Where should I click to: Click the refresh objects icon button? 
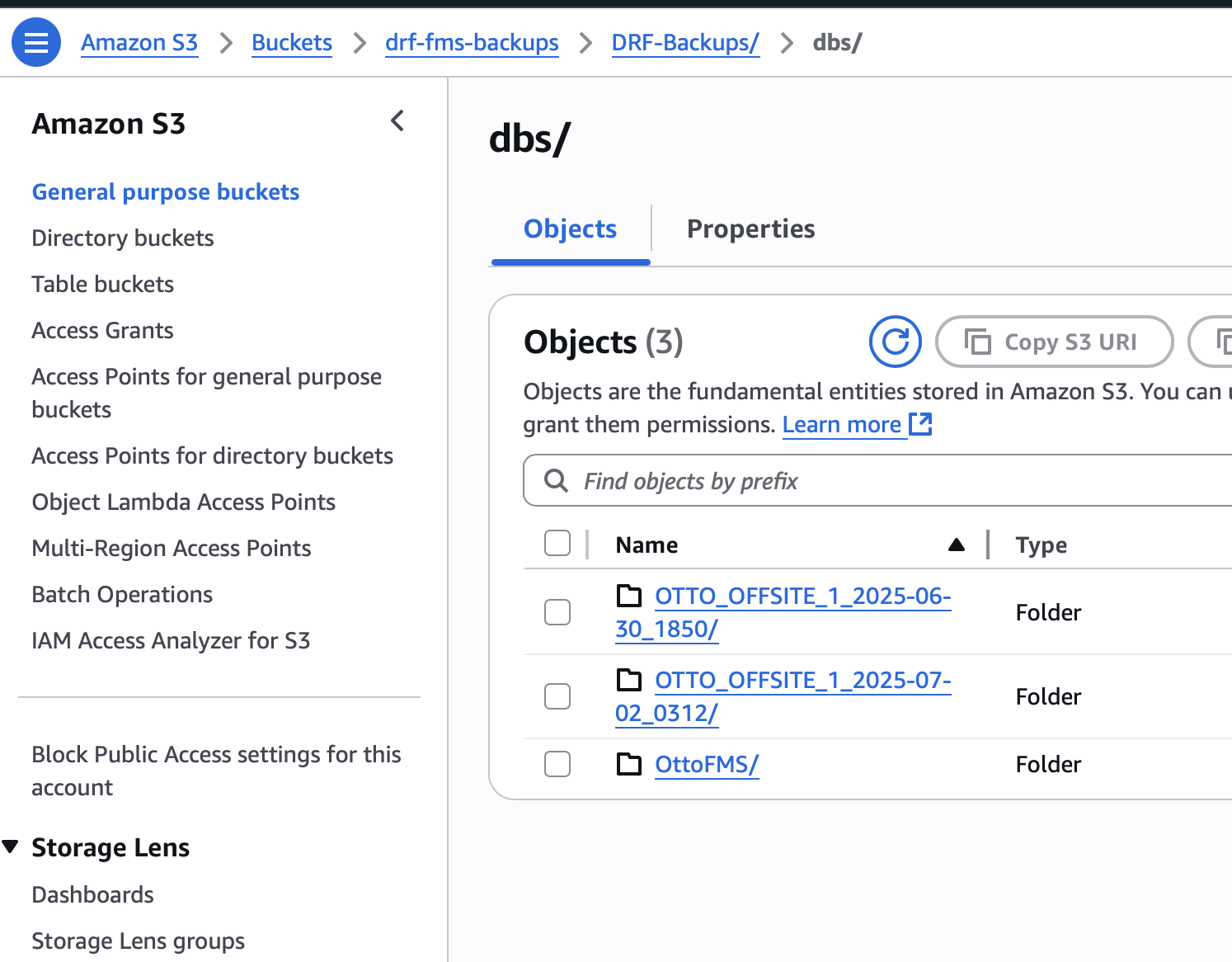pyautogui.click(x=895, y=342)
